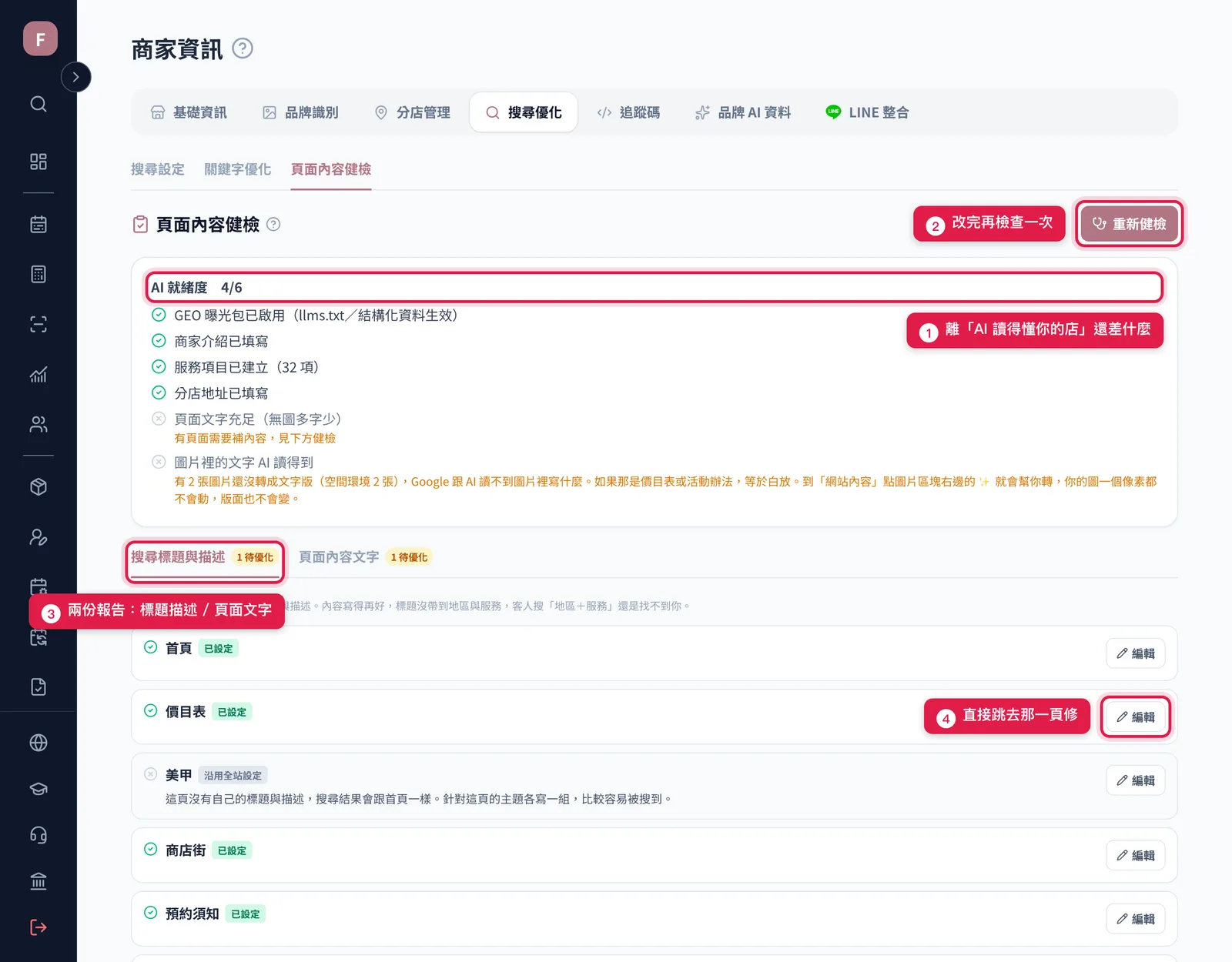Click the 'AI 就緒度 4/6' text
The image size is (1232, 962).
point(196,288)
